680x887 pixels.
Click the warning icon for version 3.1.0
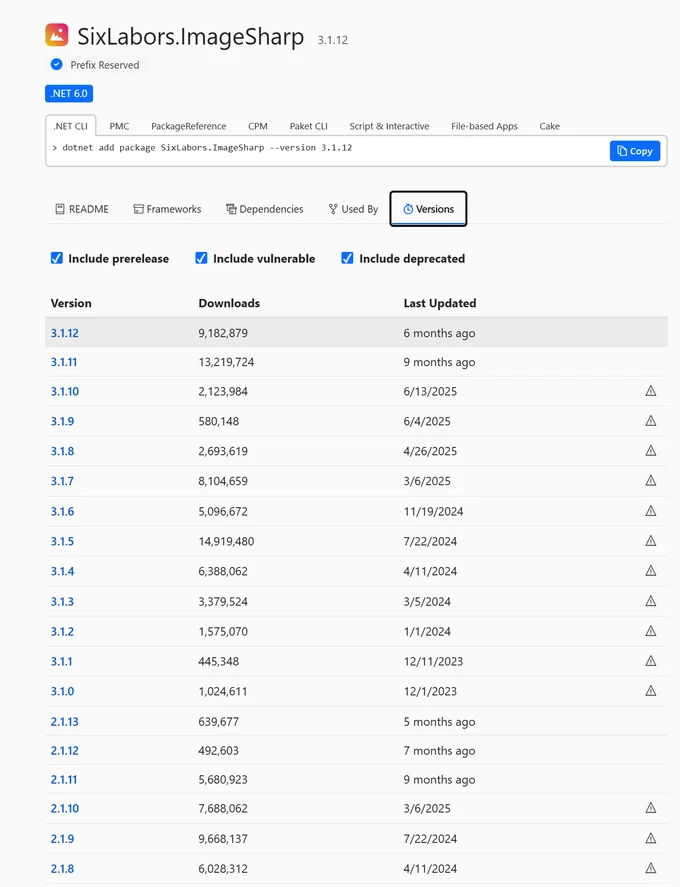651,691
